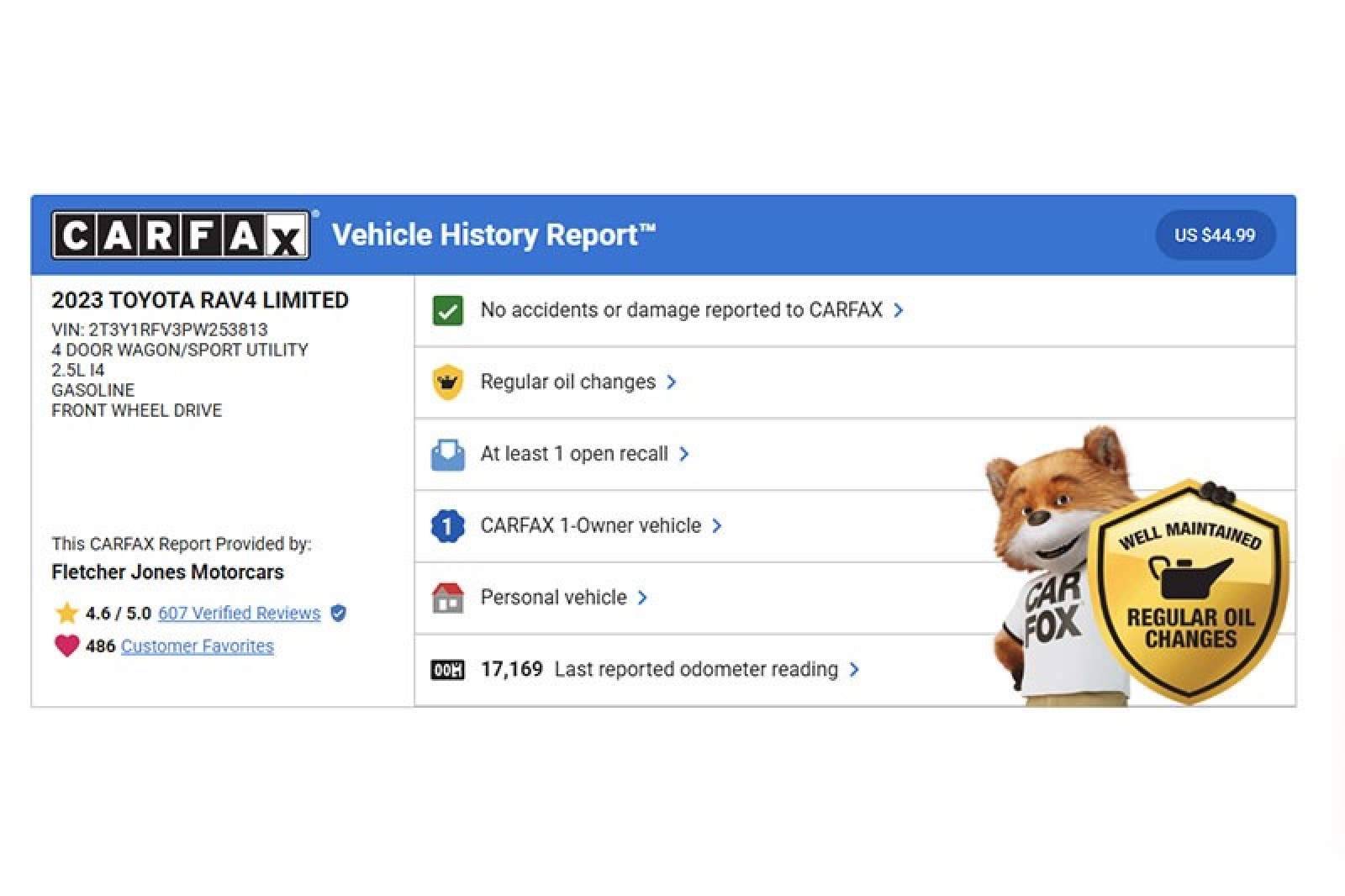Click the gold star rating icon
This screenshot has width=1345, height=896.
(66, 613)
